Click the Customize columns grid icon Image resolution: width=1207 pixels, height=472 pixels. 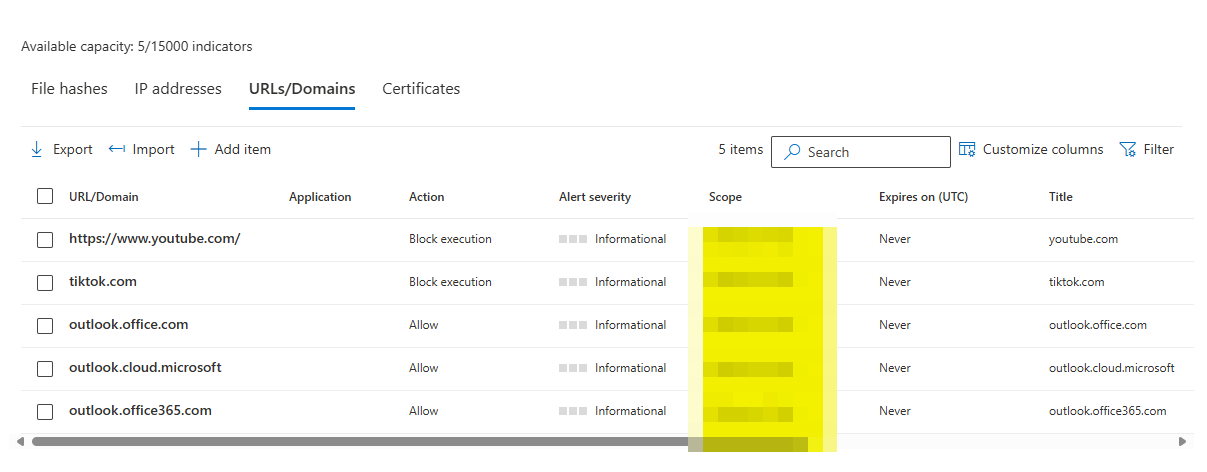(x=967, y=149)
